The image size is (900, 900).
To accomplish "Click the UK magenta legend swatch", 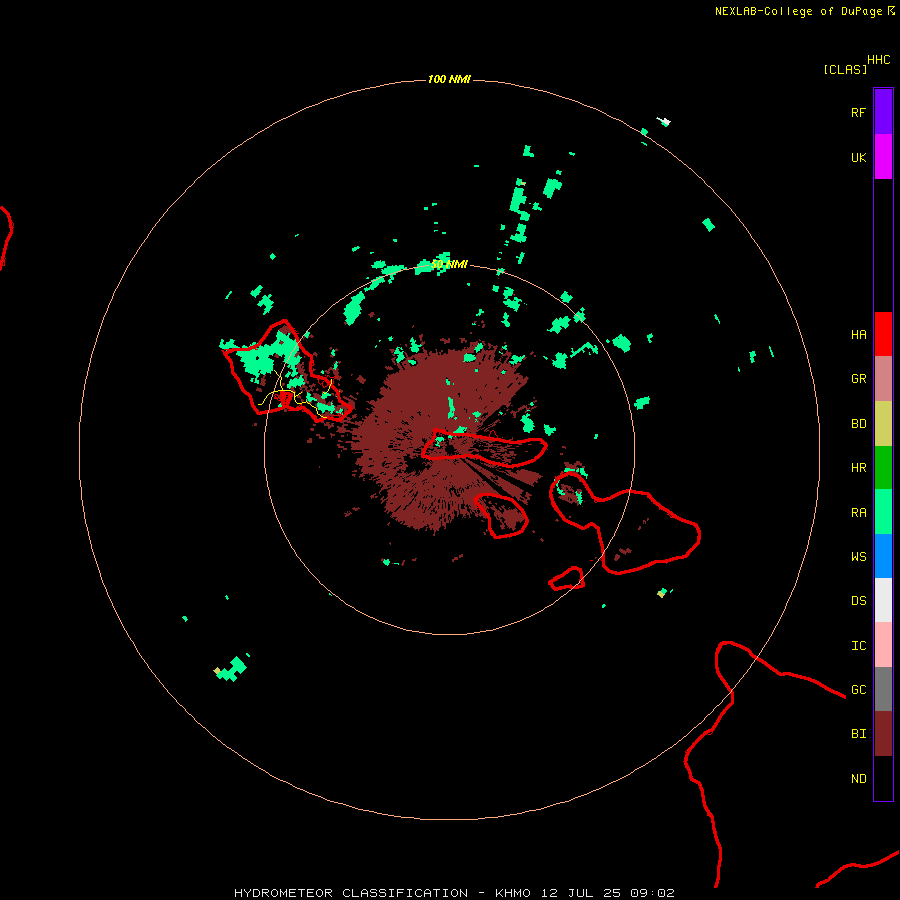I will 883,157.
